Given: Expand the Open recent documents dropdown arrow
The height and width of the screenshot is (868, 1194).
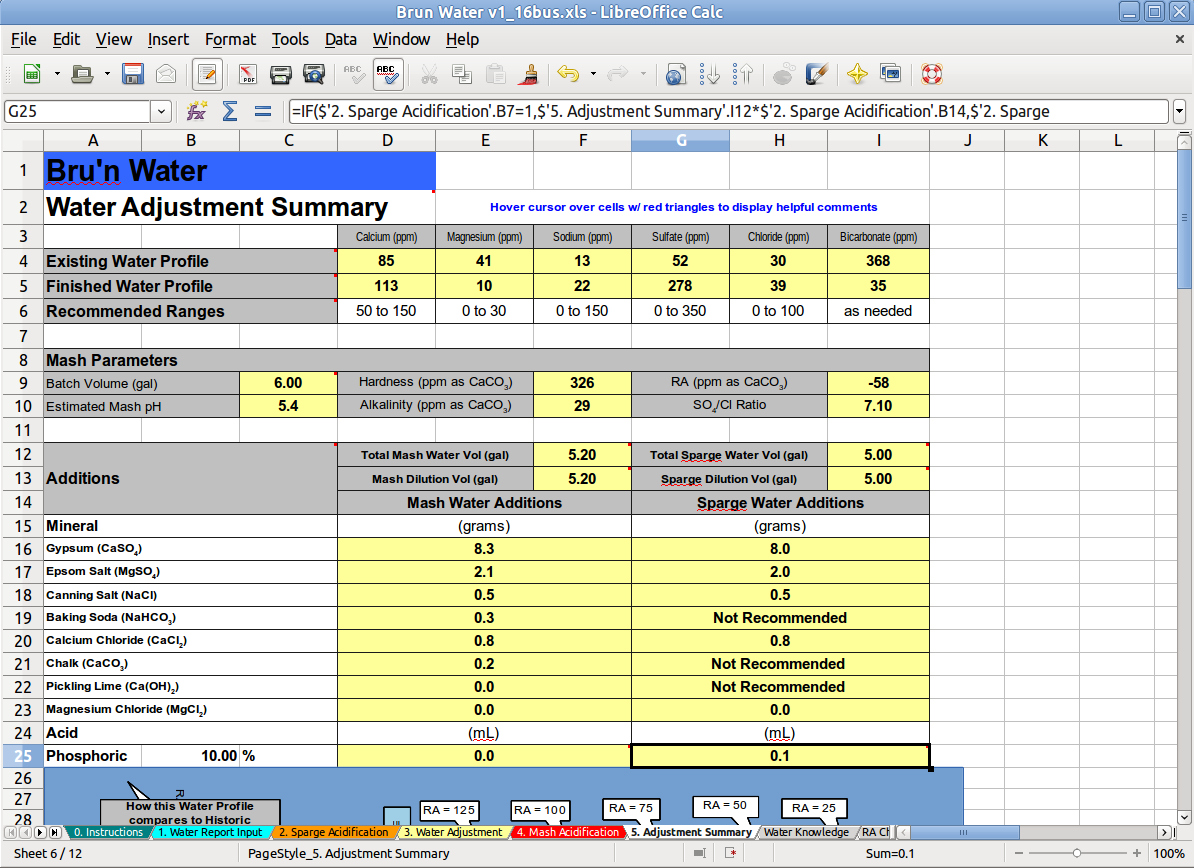Looking at the screenshot, I should (x=107, y=74).
